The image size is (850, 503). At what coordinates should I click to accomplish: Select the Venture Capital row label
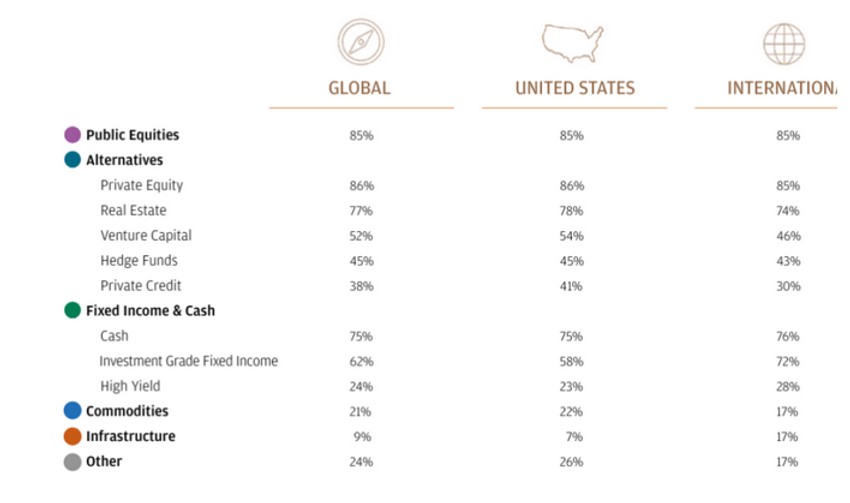146,236
